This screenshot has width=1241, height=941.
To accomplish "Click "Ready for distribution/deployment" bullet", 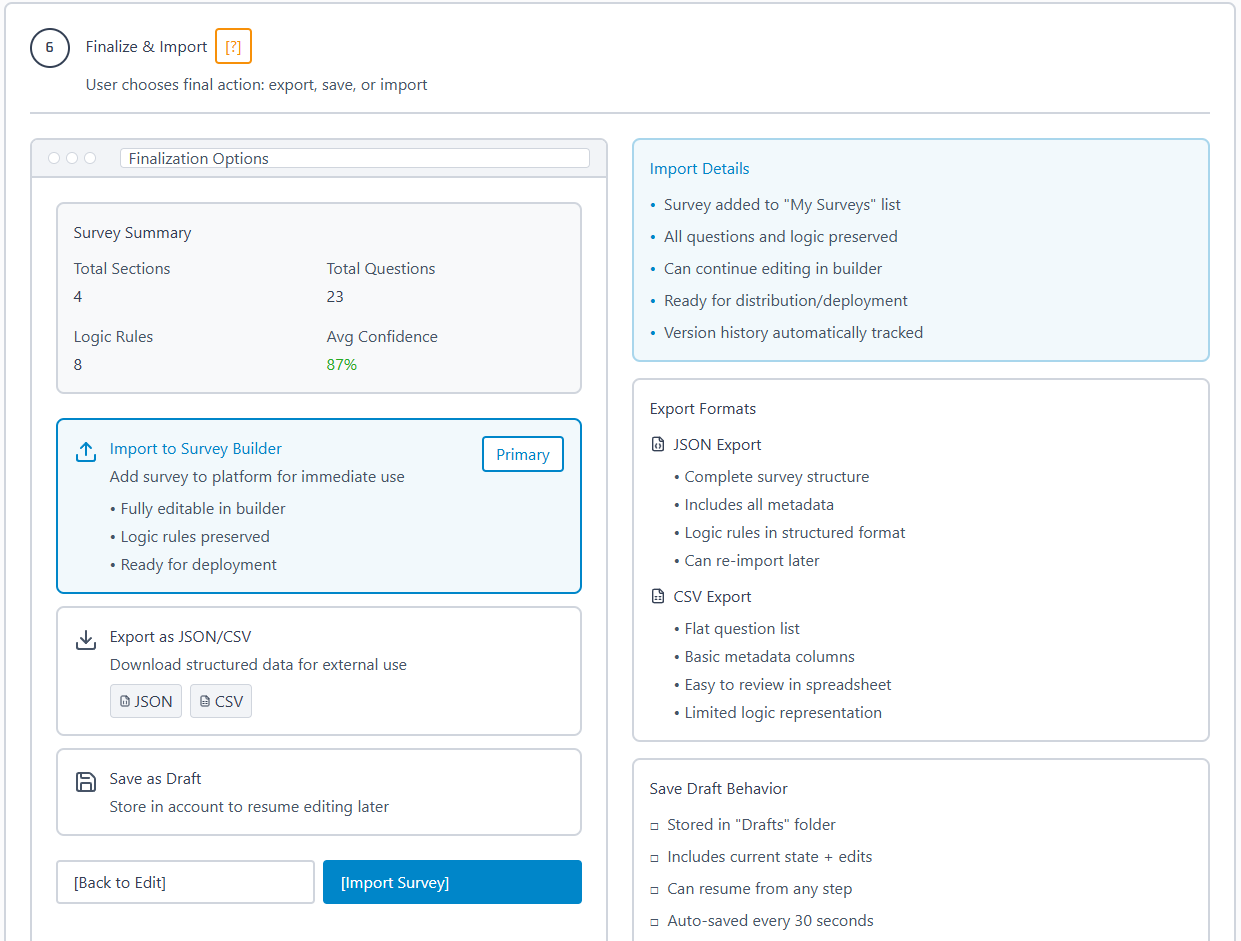I will pos(786,300).
